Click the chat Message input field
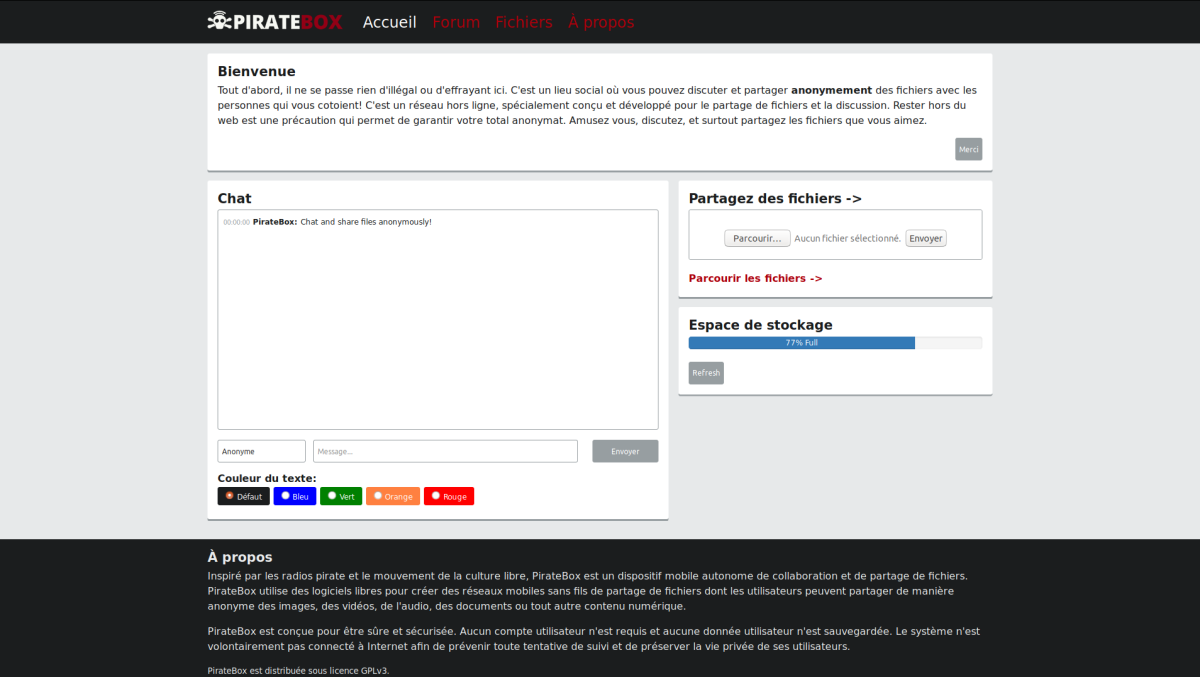The image size is (1200, 677). (x=445, y=451)
